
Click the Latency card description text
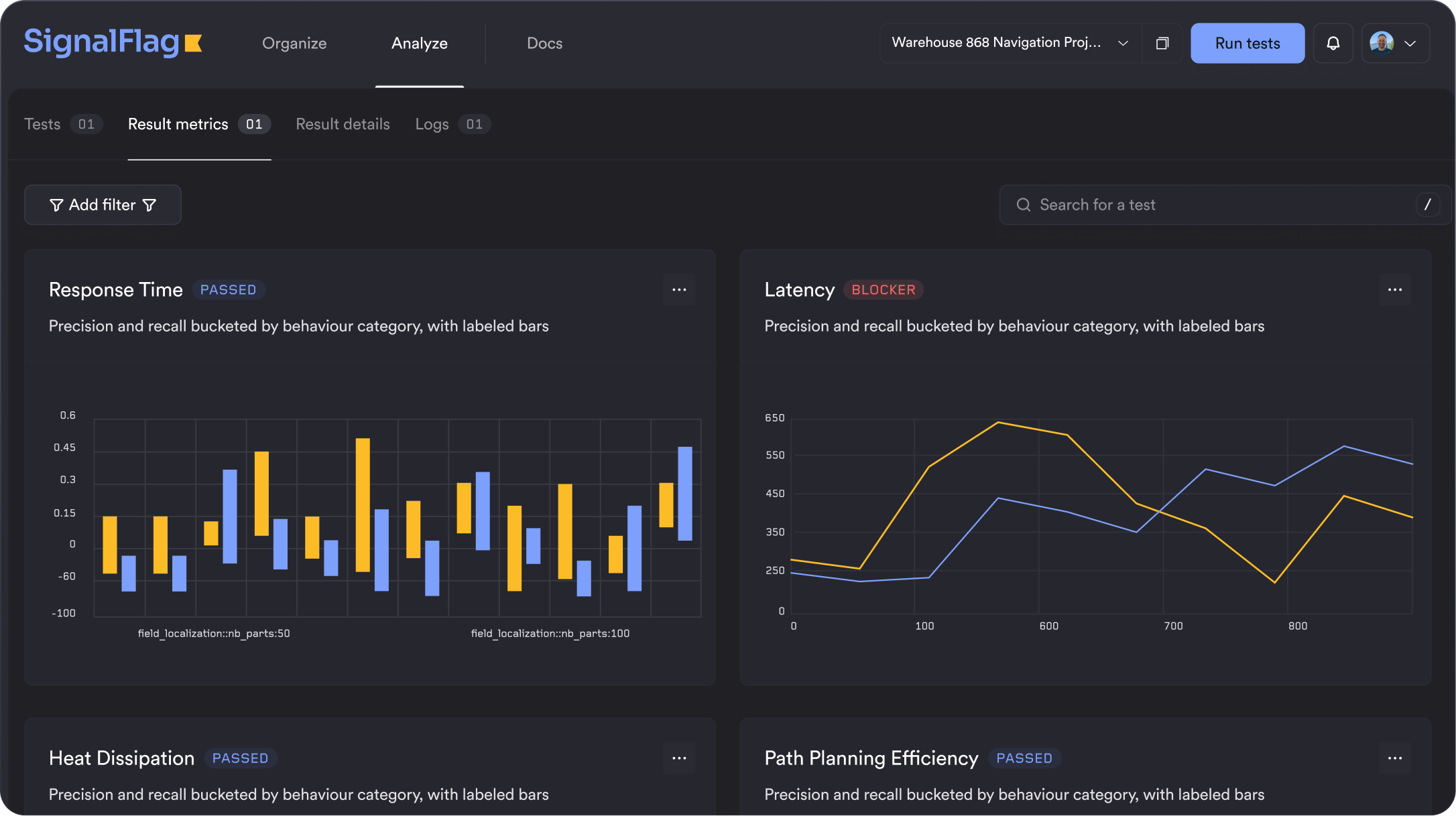1014,326
